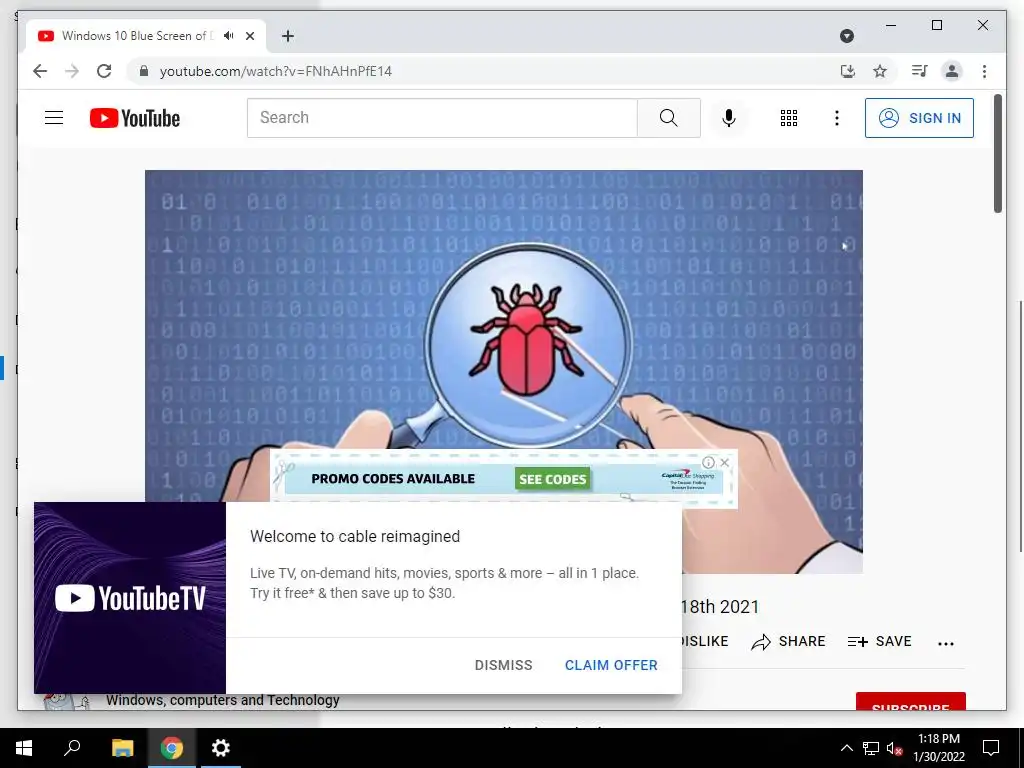The width and height of the screenshot is (1024, 768).
Task: Show hidden system tray icons
Action: (846, 748)
